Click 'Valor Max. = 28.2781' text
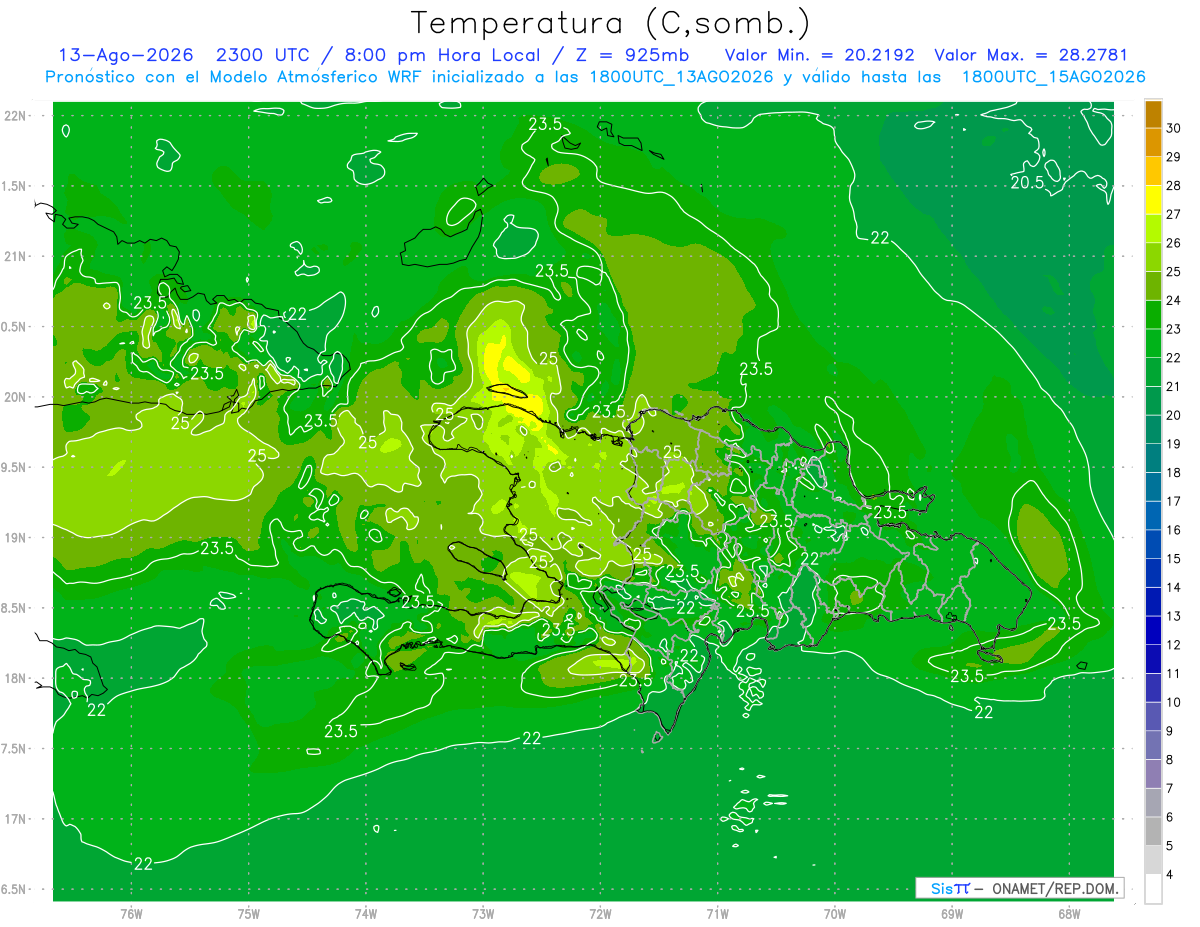This screenshot has height=927, width=1200. click(1031, 55)
